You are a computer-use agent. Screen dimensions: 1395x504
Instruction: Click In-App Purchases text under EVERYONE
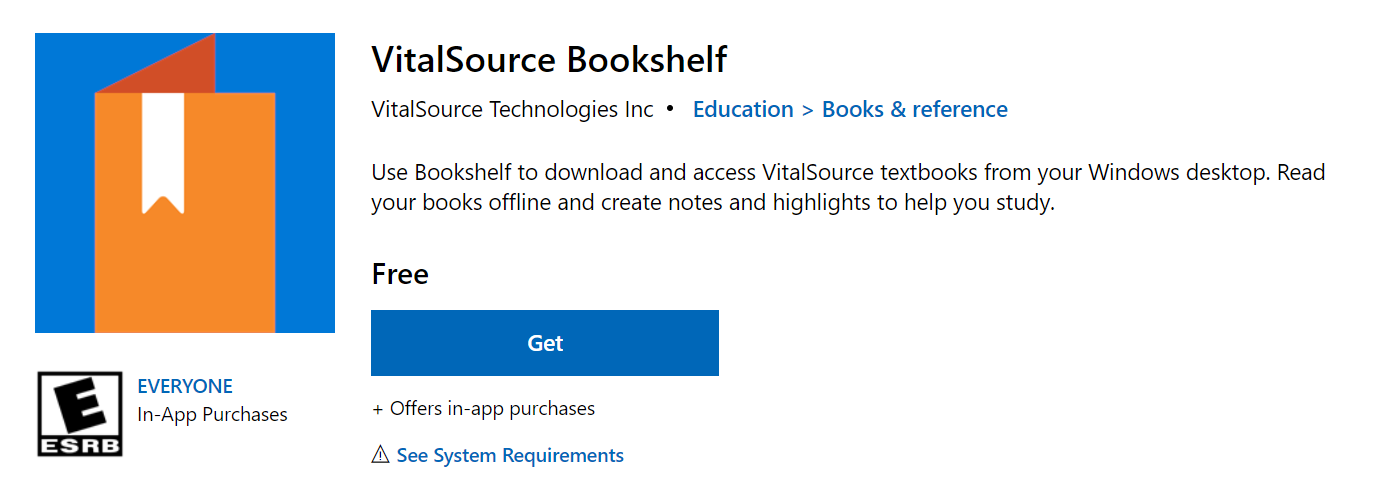coord(212,414)
